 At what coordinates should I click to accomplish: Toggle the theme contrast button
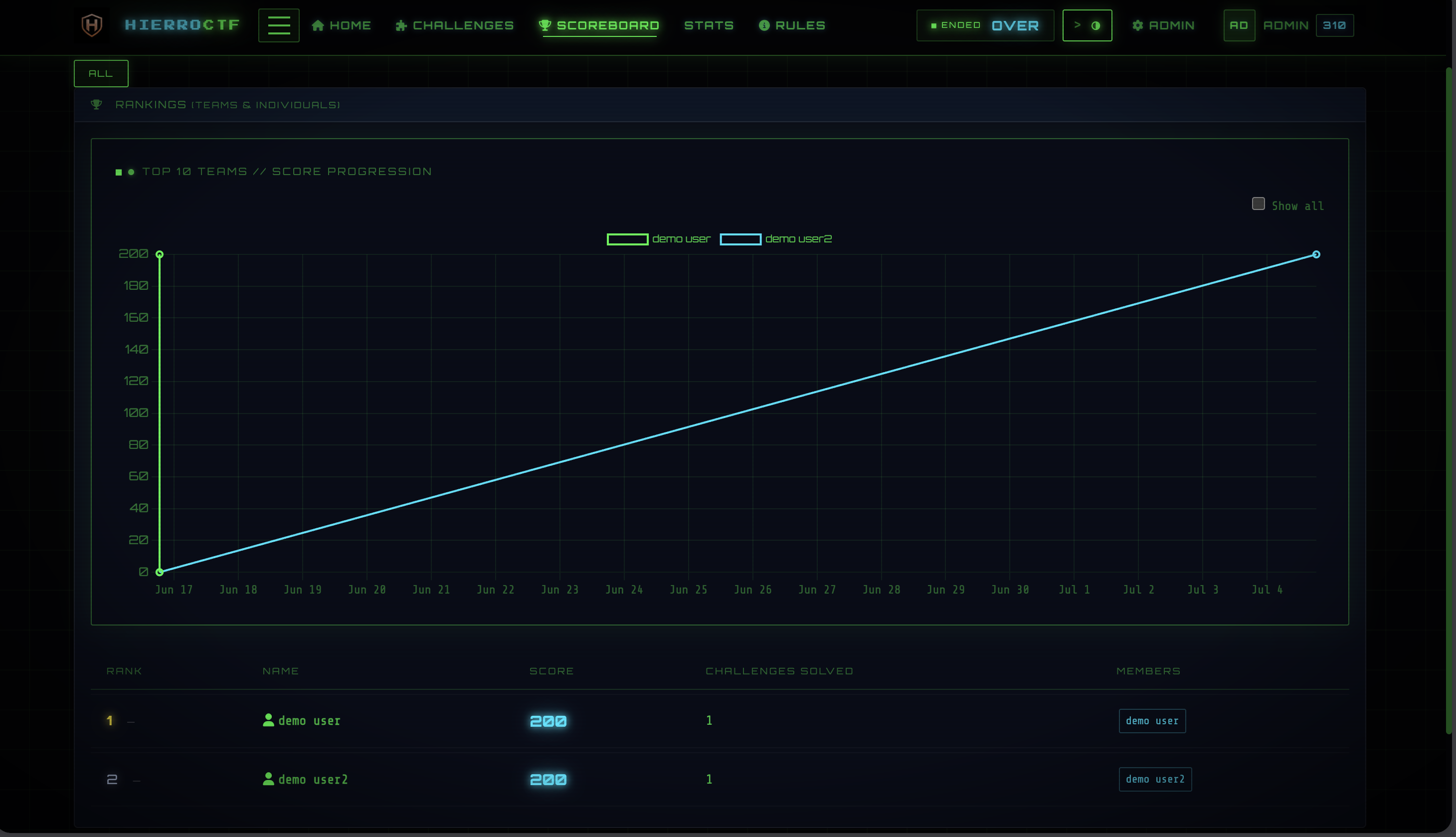[1087, 25]
